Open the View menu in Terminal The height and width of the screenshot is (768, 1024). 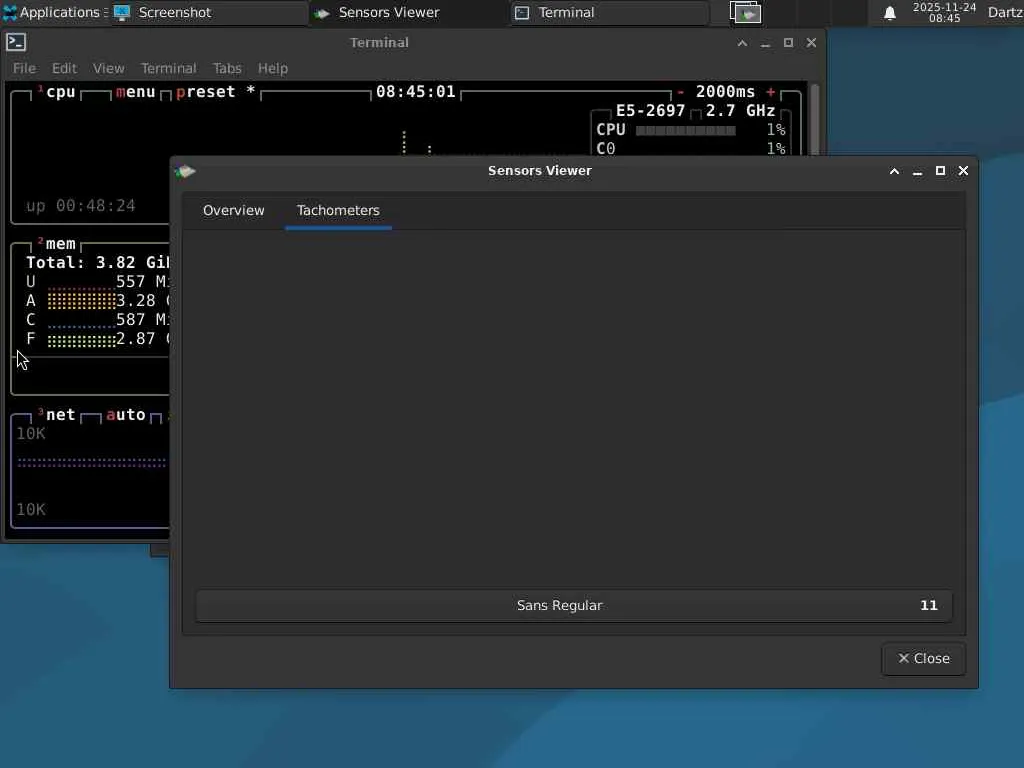click(x=108, y=68)
